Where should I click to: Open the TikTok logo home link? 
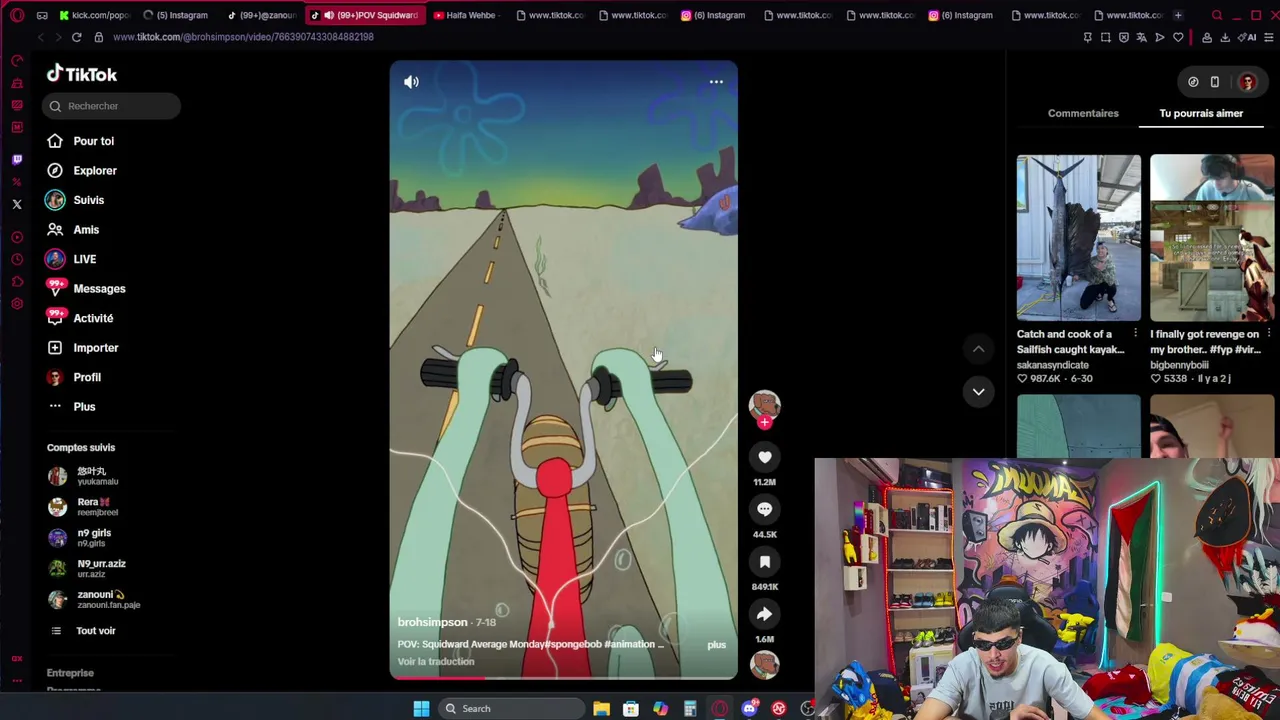point(82,74)
